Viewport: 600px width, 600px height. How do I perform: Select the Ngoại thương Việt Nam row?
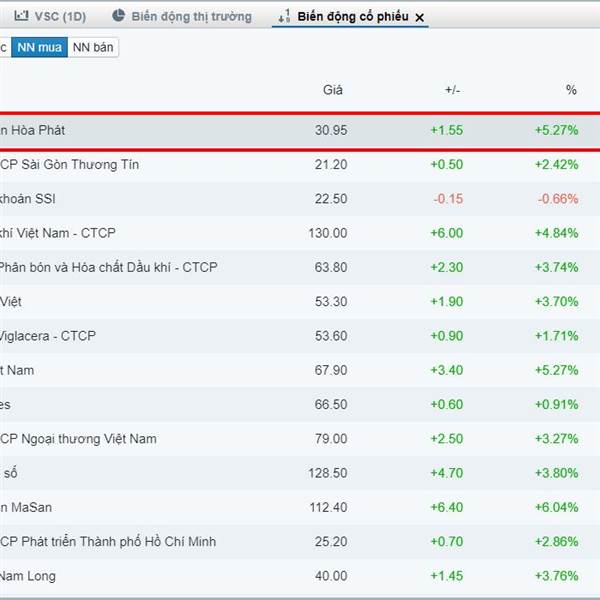(300, 439)
